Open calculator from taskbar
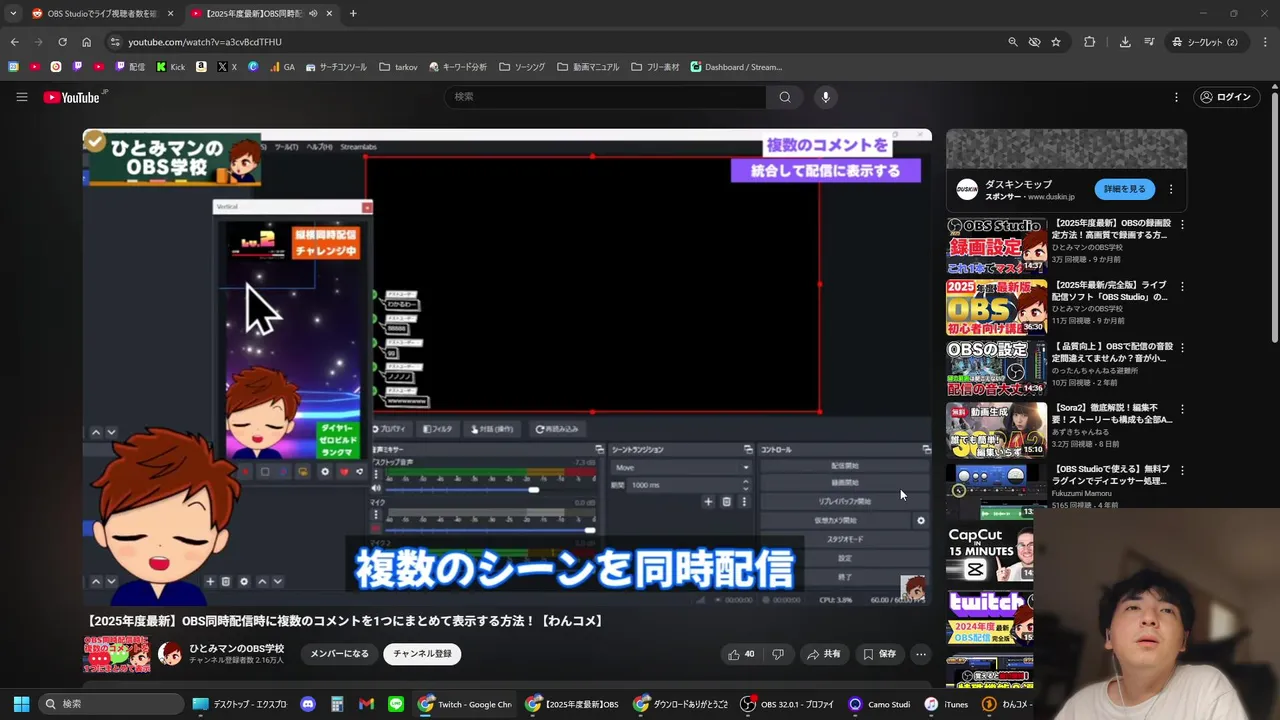The image size is (1280, 720). tap(337, 704)
